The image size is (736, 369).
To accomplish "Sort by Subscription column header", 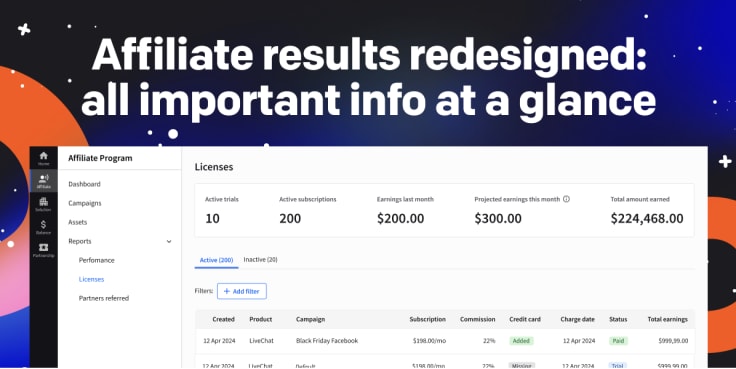I will (x=428, y=319).
